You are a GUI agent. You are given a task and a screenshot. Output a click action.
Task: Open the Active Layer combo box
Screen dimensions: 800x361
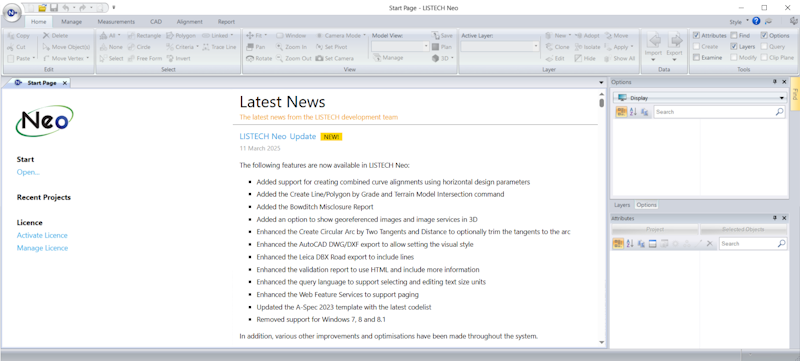[x=500, y=46]
